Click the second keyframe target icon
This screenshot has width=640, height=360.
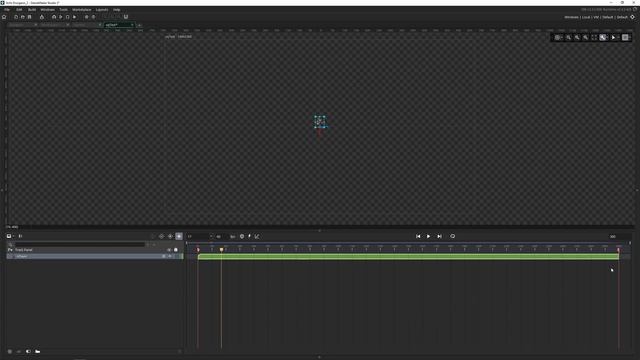(x=171, y=236)
